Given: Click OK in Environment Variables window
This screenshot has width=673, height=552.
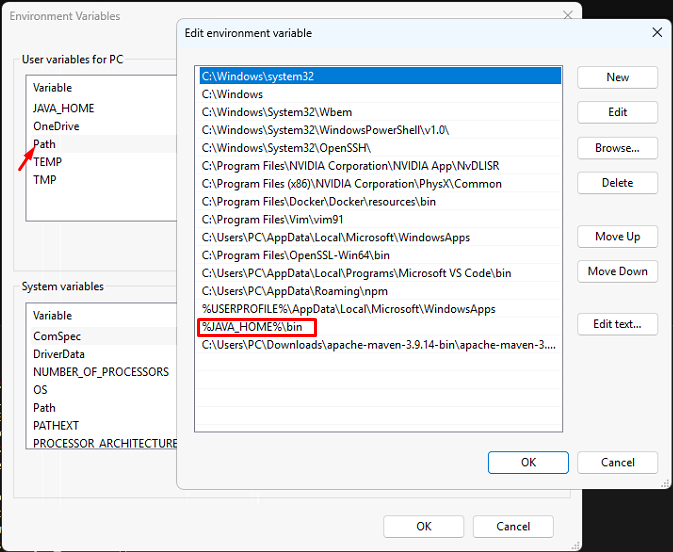Looking at the screenshot, I should [424, 526].
